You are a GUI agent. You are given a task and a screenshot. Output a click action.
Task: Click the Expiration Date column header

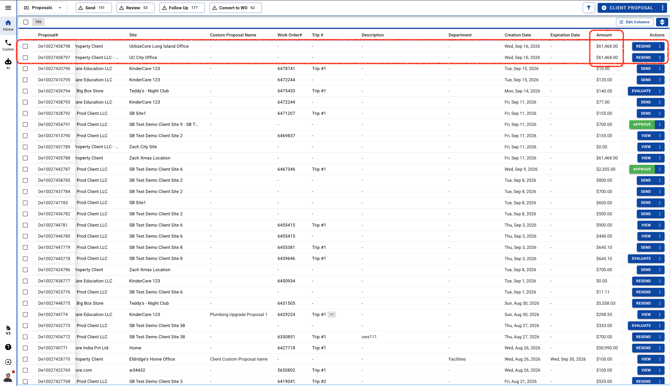coord(565,35)
